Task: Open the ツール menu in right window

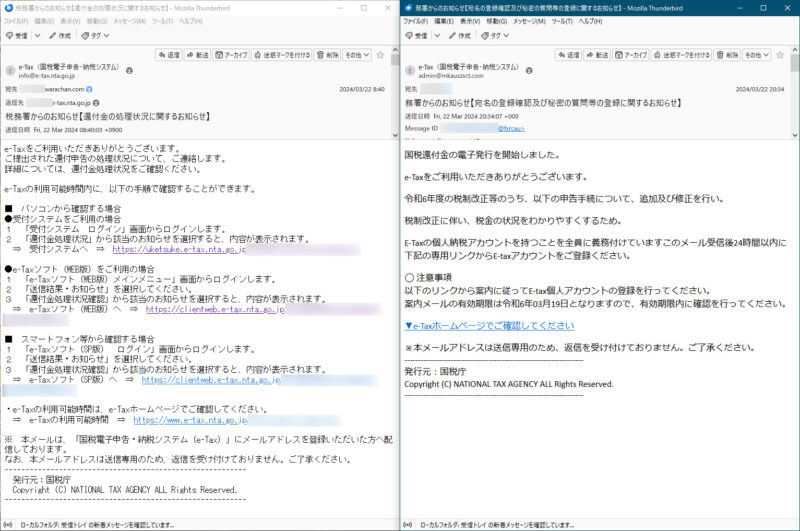Action: pos(556,21)
